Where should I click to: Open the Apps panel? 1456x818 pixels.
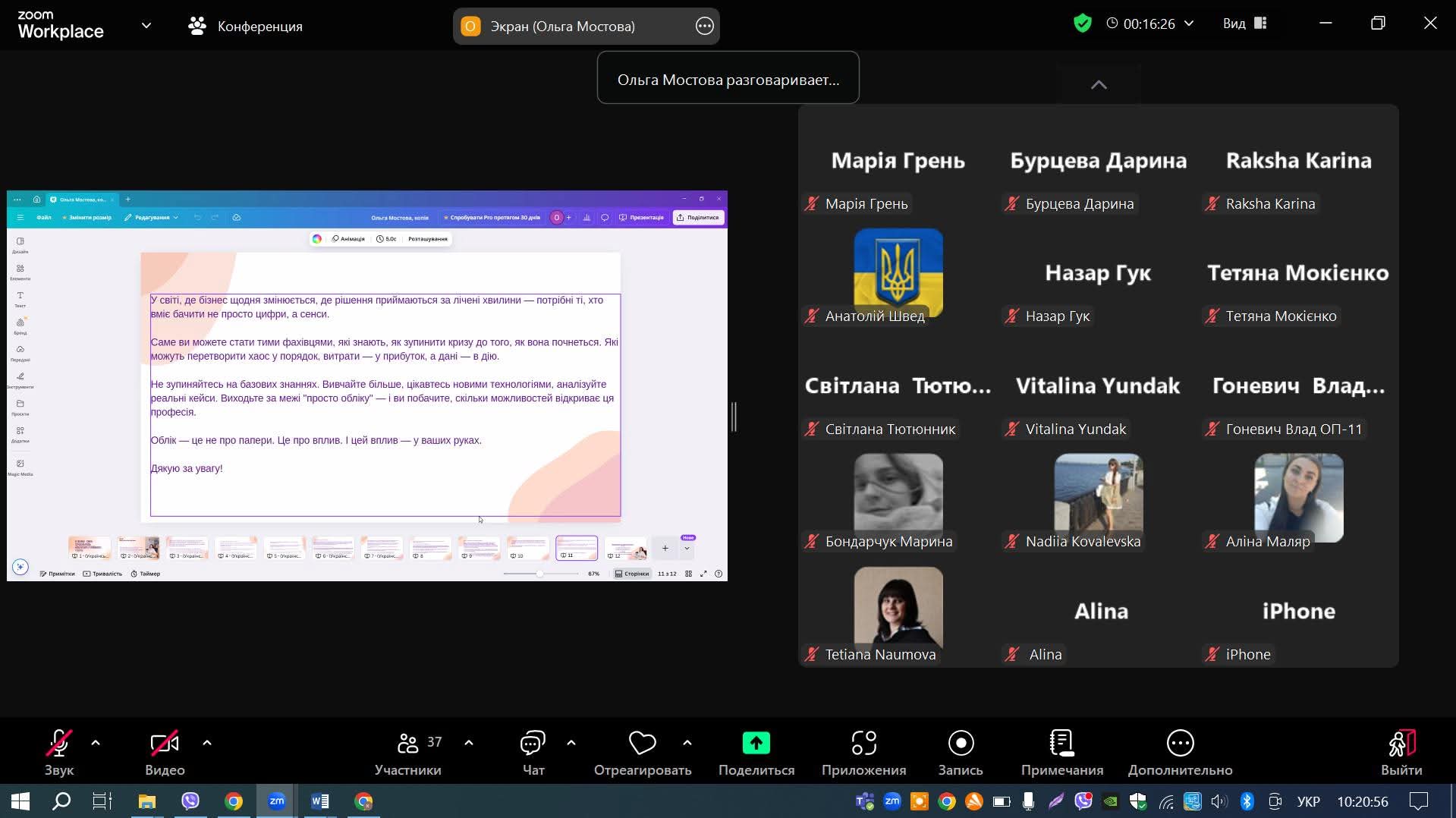(x=863, y=753)
